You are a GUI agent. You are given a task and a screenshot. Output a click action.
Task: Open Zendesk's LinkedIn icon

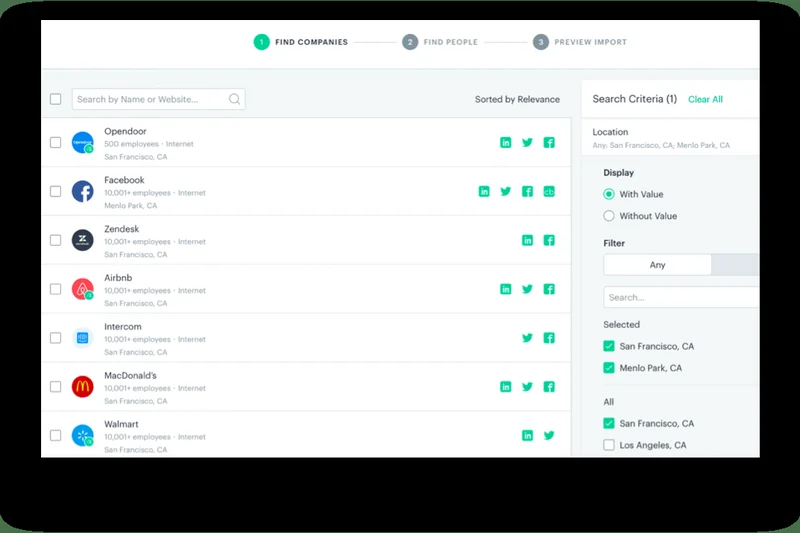pyautogui.click(x=527, y=240)
